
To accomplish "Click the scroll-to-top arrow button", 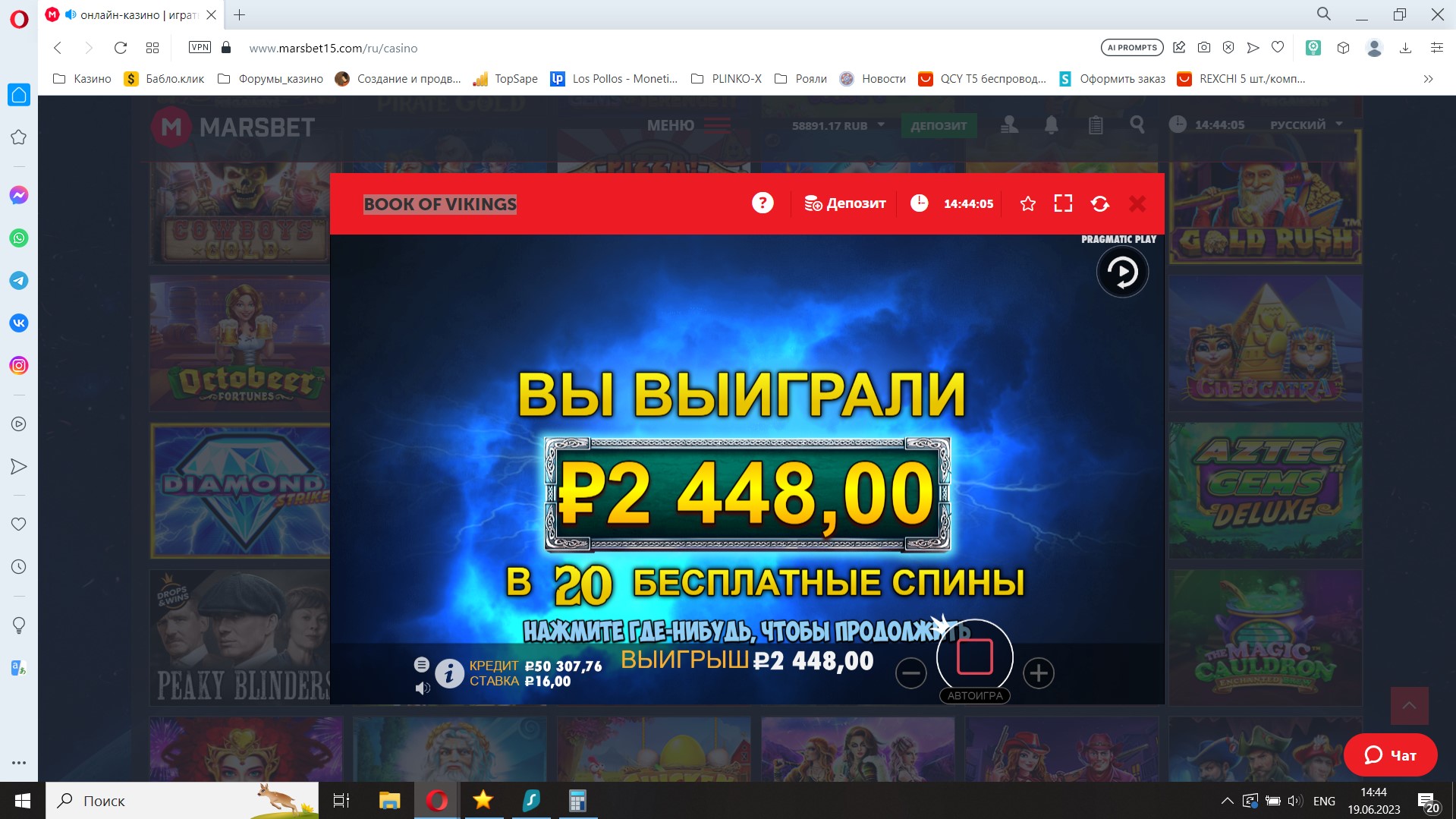I will click(x=1409, y=706).
